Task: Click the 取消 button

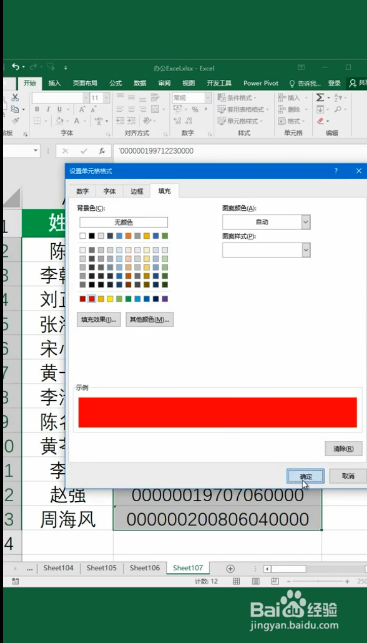Action: (x=348, y=476)
